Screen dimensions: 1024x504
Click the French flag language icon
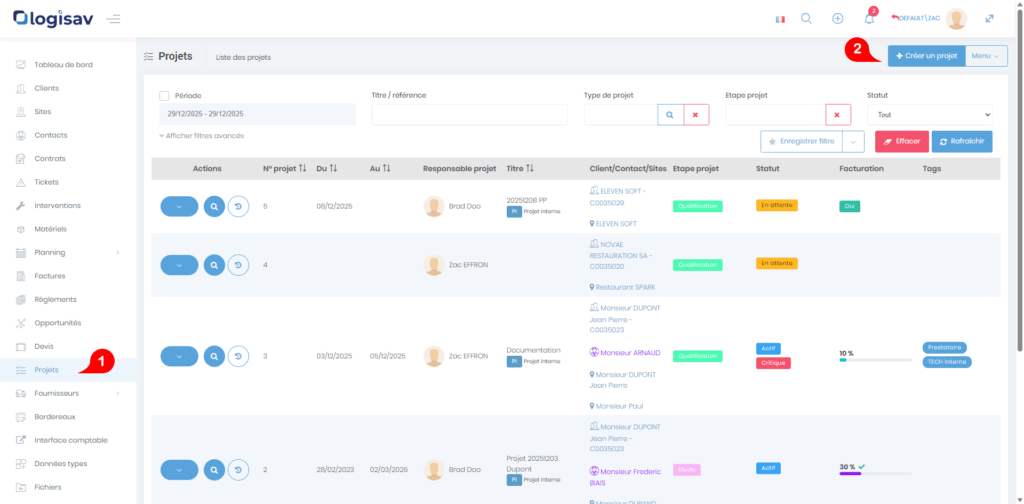click(780, 19)
